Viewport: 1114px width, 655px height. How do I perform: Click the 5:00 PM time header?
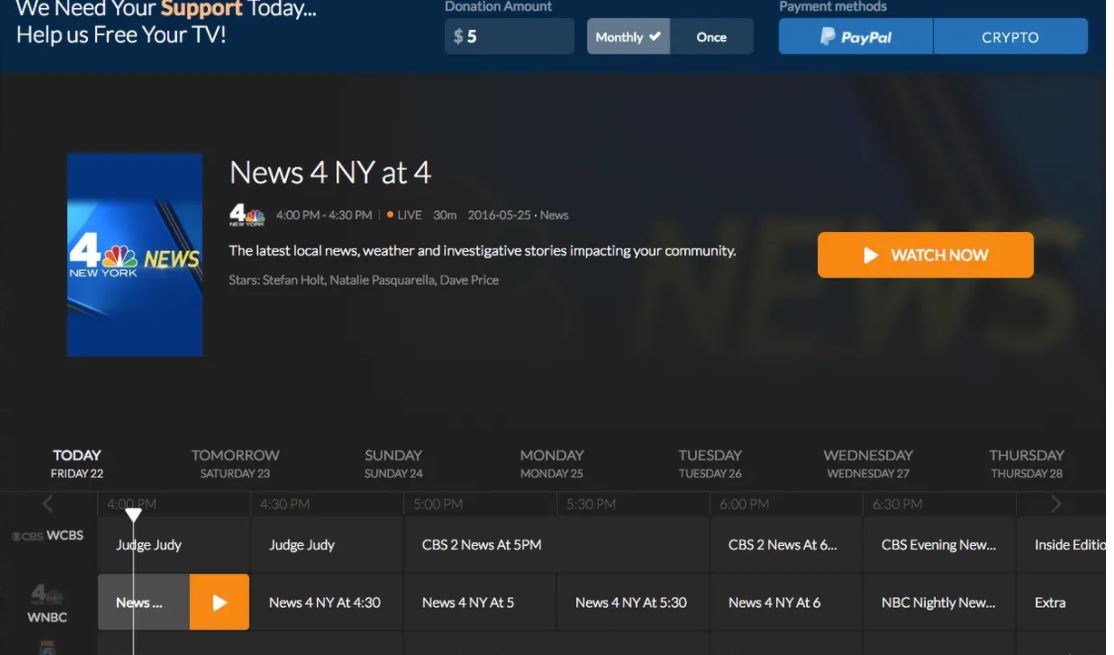click(x=438, y=504)
